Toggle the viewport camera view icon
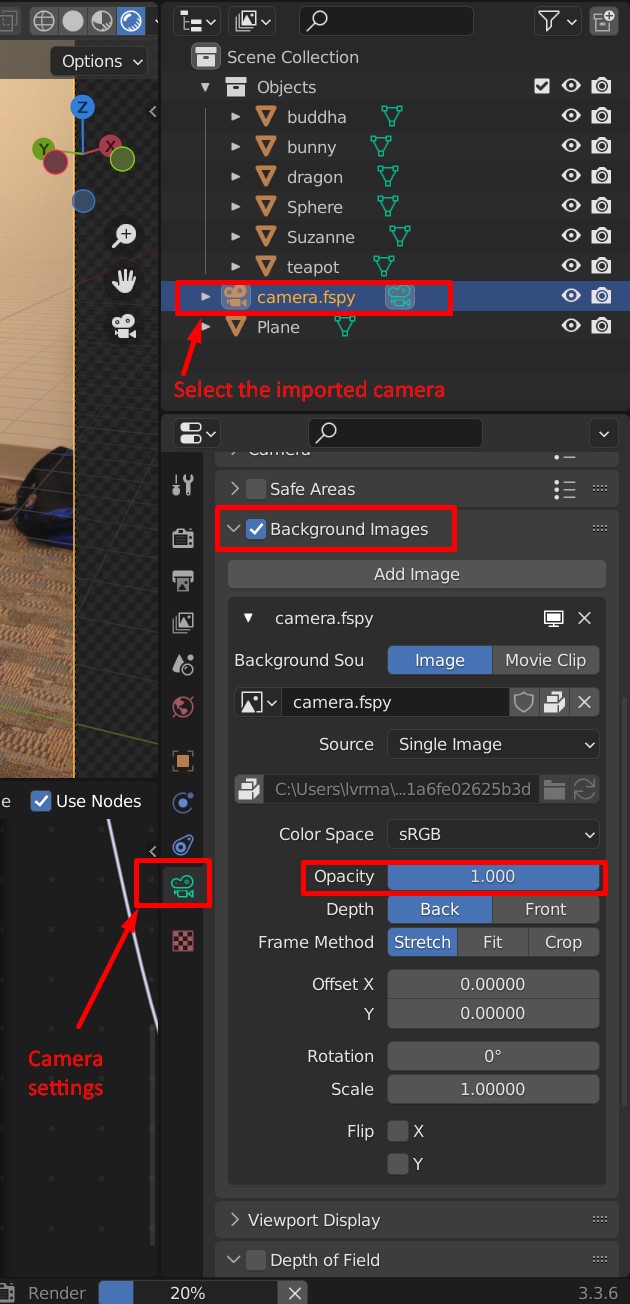Viewport: 630px width, 1304px height. point(124,325)
